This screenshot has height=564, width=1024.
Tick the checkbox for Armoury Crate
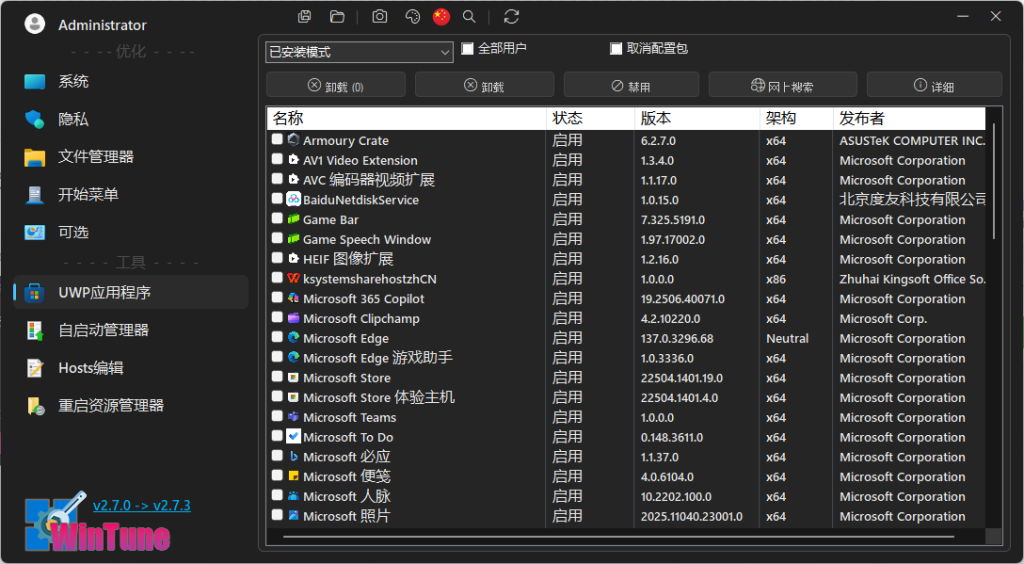277,140
